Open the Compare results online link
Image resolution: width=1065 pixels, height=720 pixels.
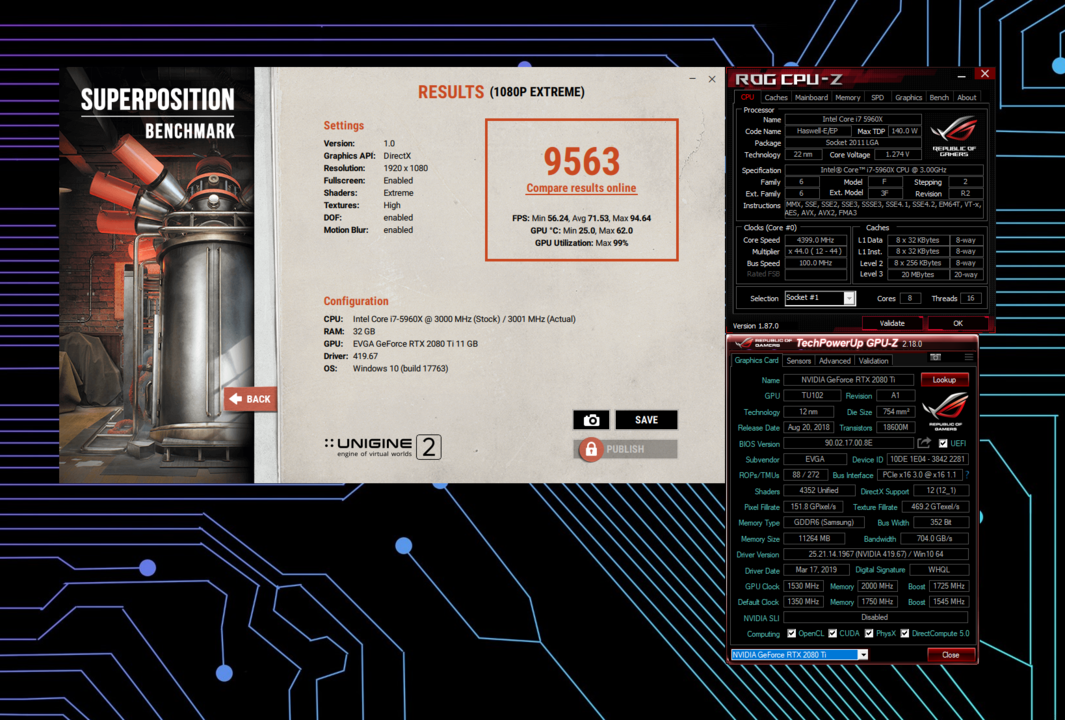581,188
